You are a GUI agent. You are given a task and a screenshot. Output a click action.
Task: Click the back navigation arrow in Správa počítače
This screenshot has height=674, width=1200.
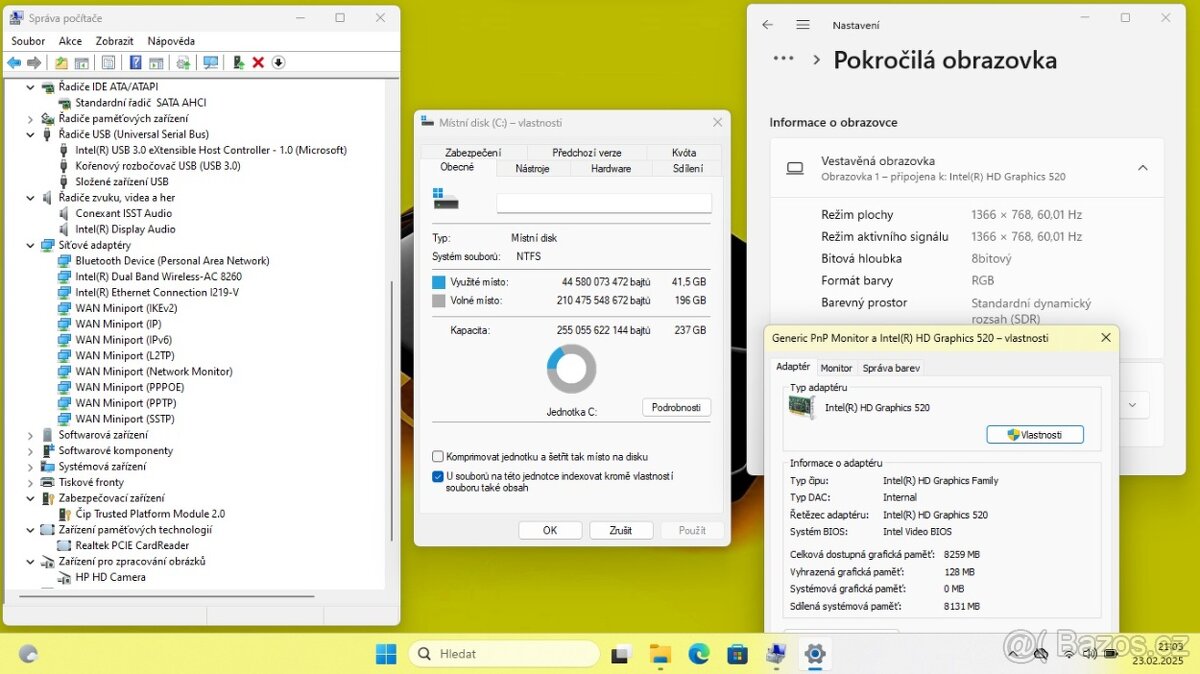[13, 62]
